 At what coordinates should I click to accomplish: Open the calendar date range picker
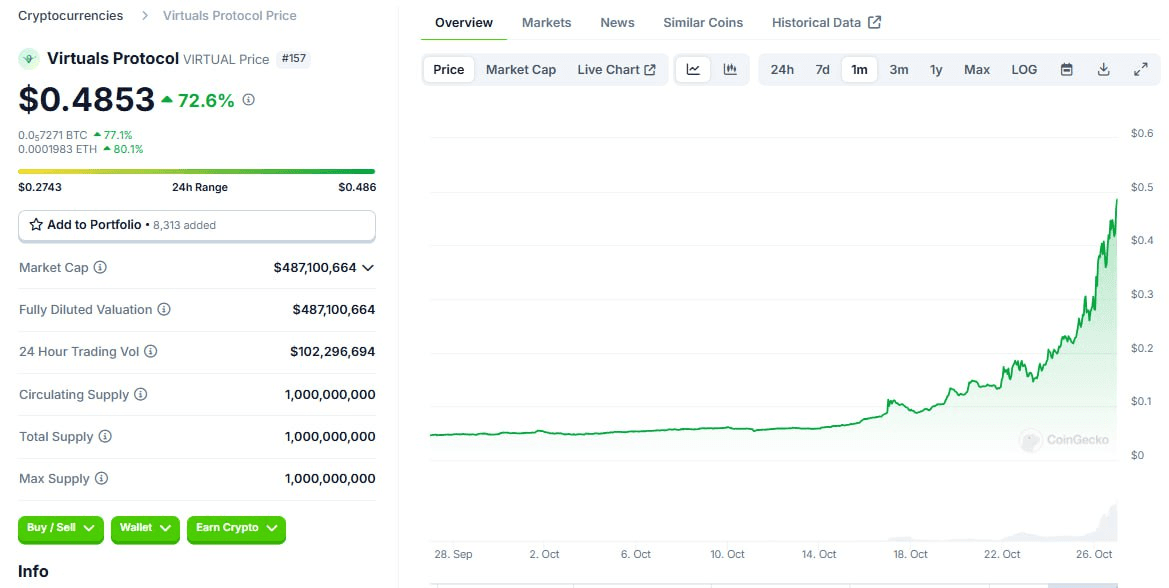(x=1067, y=69)
